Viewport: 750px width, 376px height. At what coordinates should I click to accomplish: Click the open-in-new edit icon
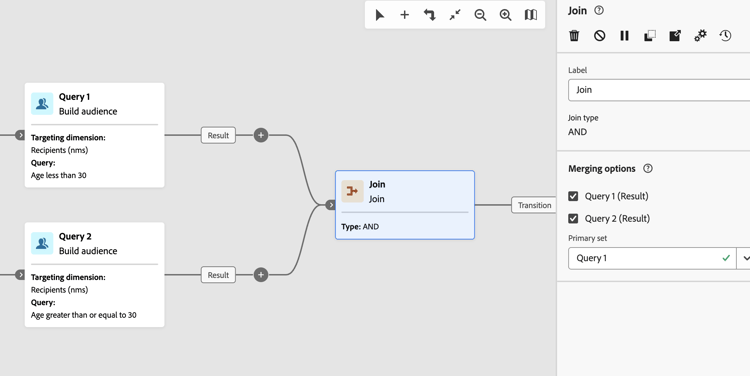pos(675,35)
